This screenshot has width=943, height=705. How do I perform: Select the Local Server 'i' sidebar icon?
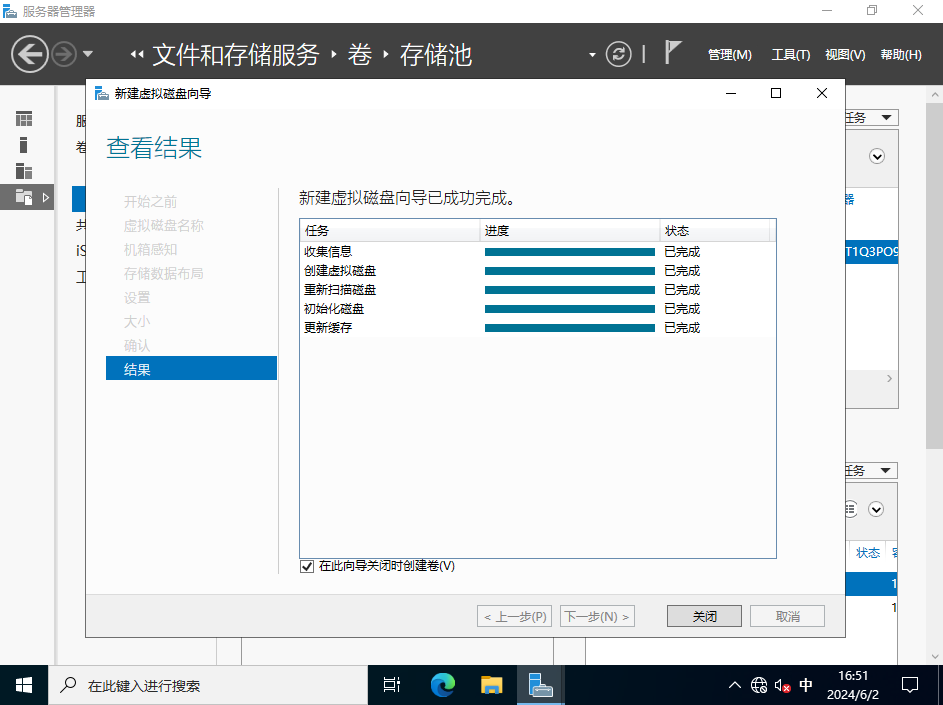click(x=24, y=145)
